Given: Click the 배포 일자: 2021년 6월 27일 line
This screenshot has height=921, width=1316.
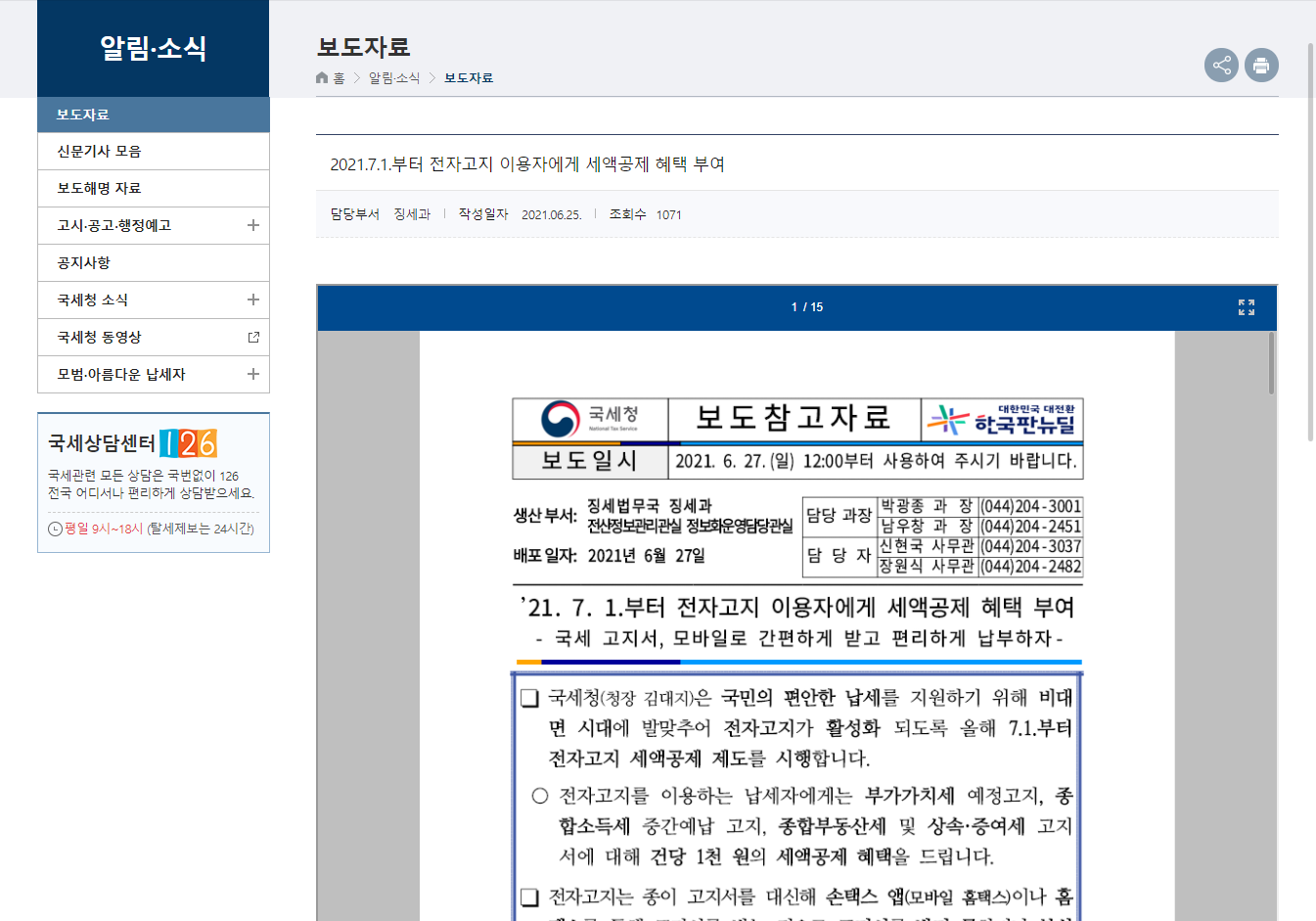Looking at the screenshot, I should [x=610, y=556].
